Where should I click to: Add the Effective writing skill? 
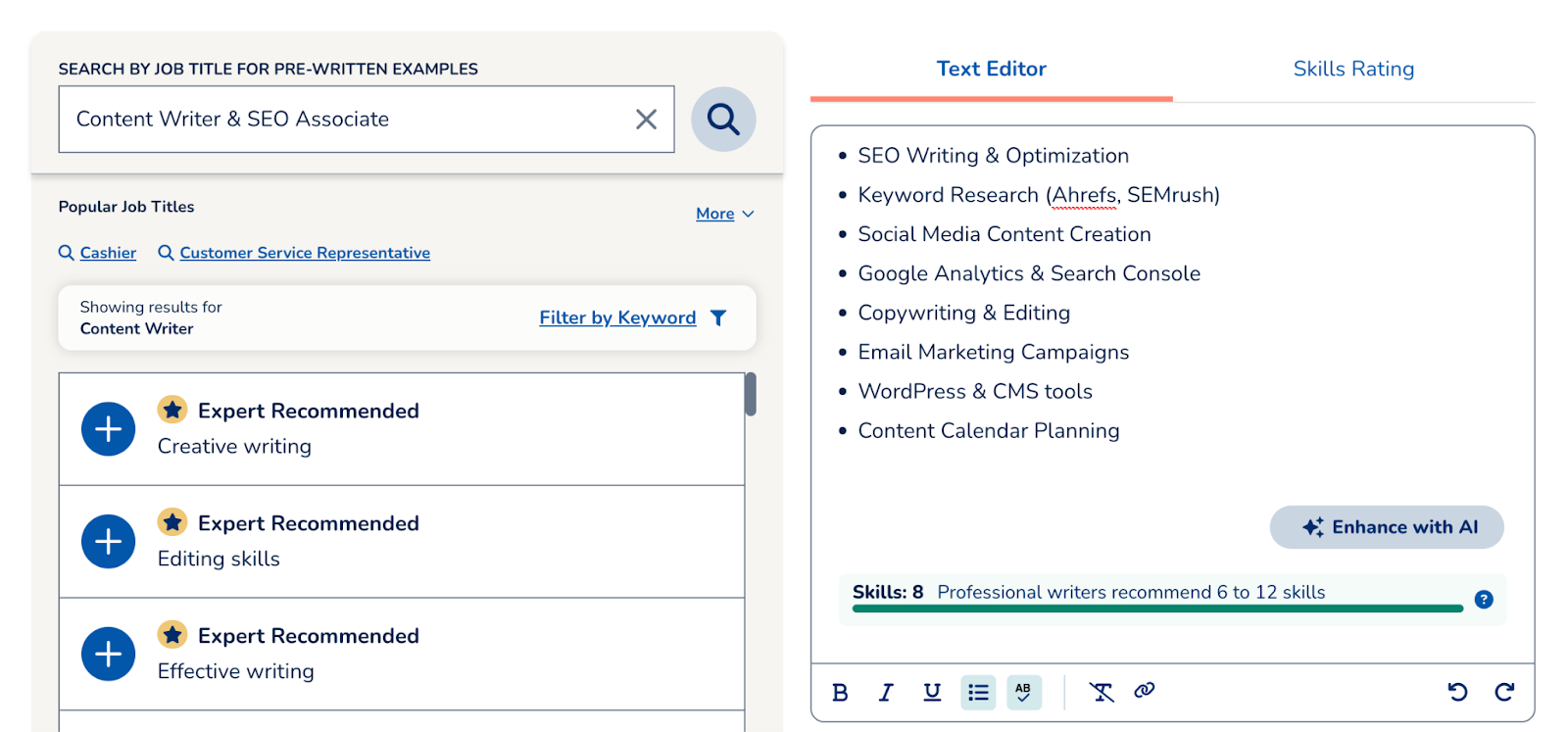click(x=108, y=655)
